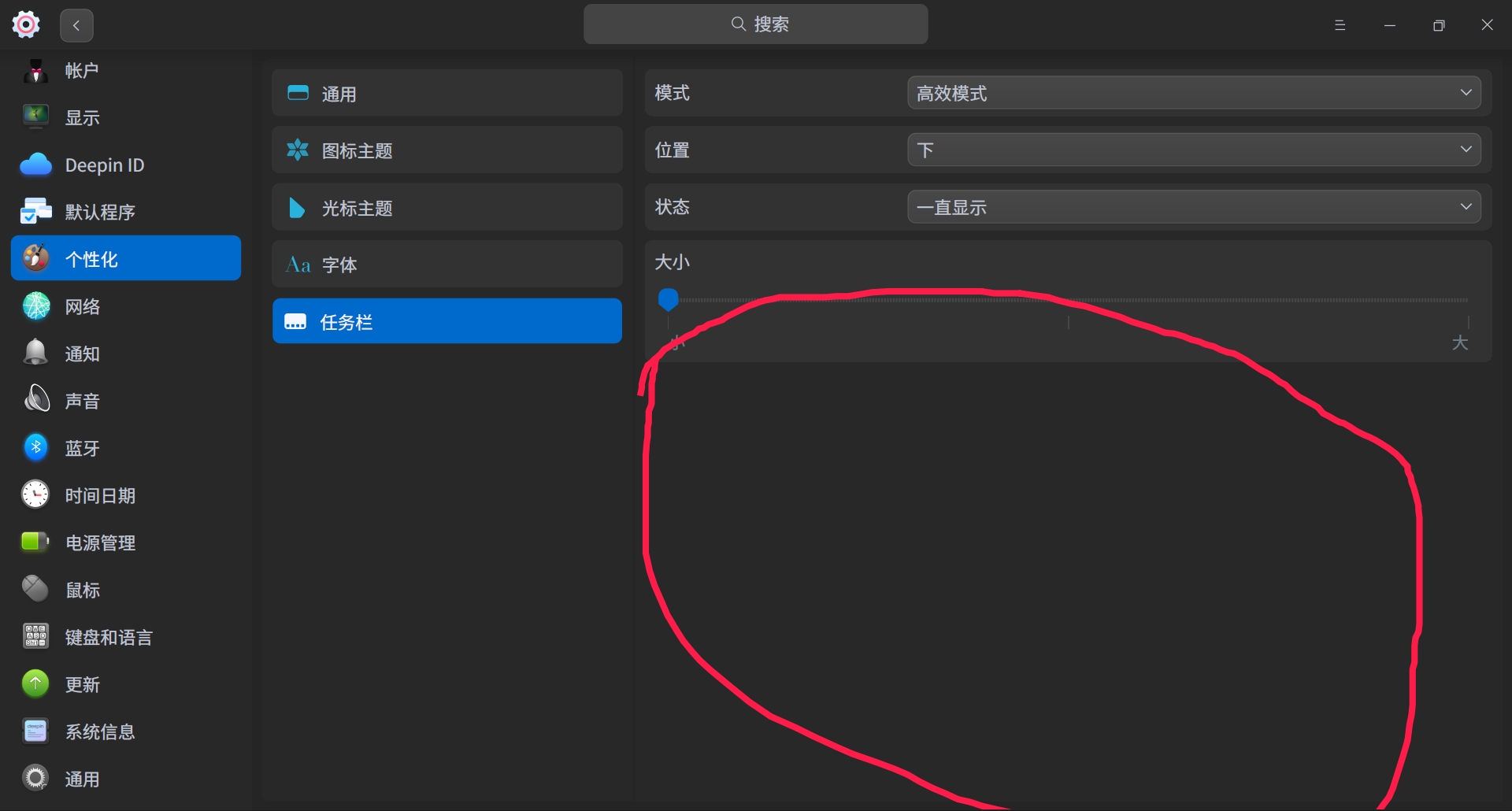The height and width of the screenshot is (811, 1512).
Task: Open 电源管理 power management settings
Action: 36,542
